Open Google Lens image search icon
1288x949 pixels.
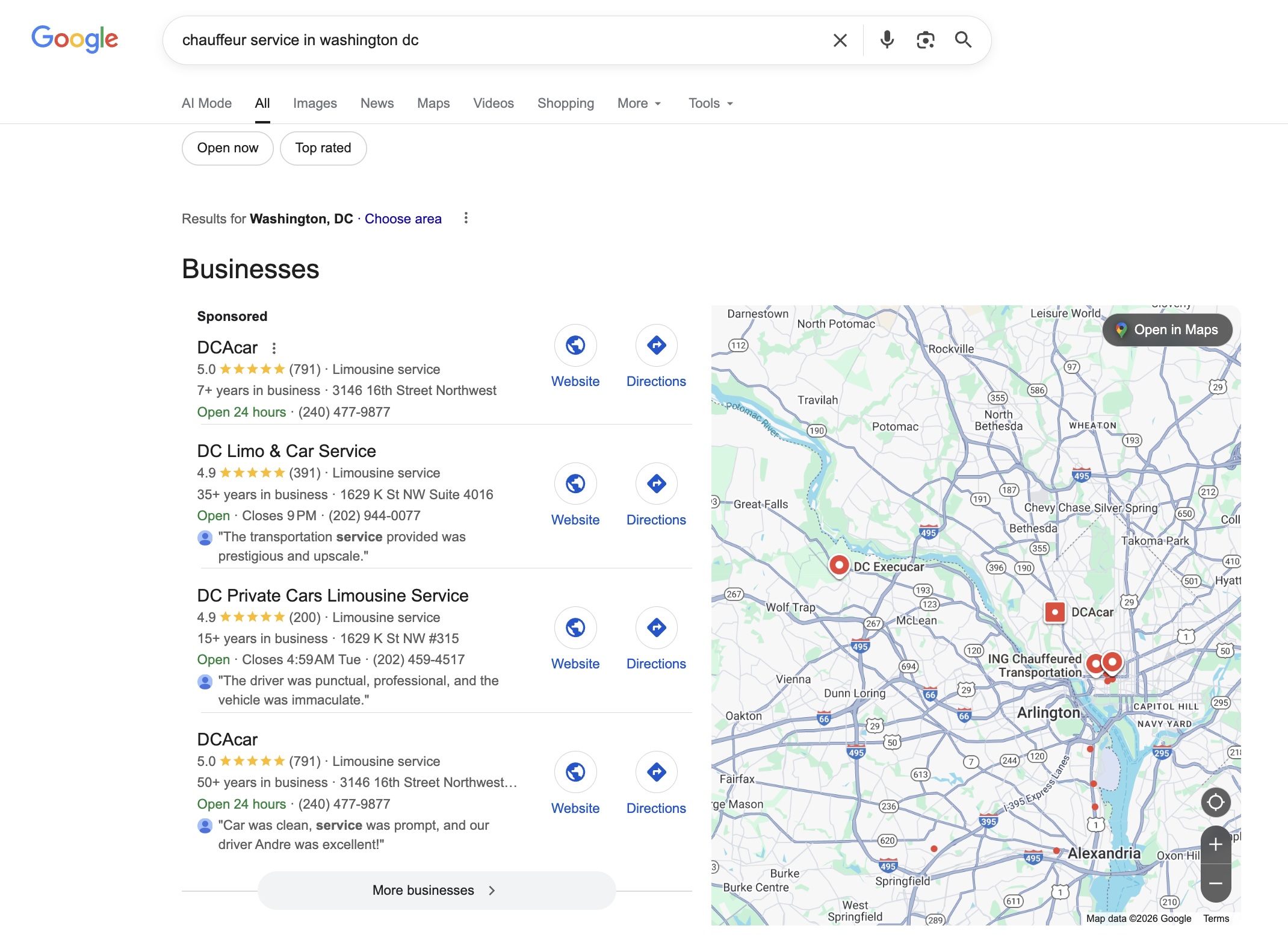925,40
